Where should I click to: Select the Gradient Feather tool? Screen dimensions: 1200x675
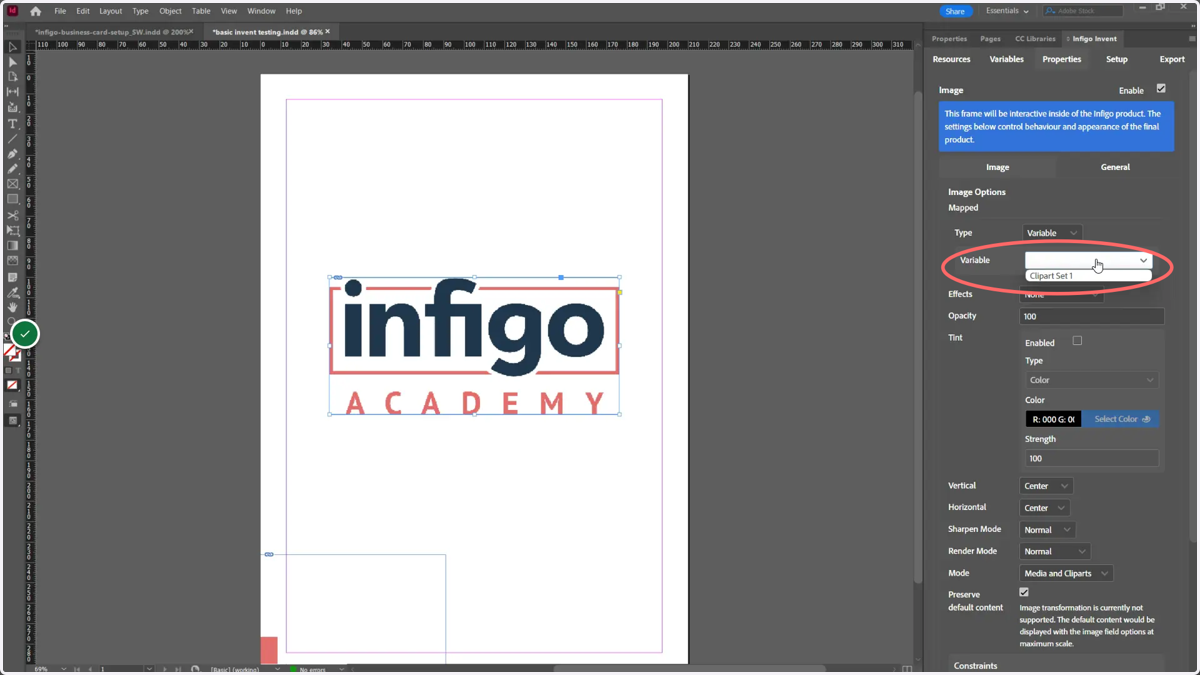coord(13,261)
